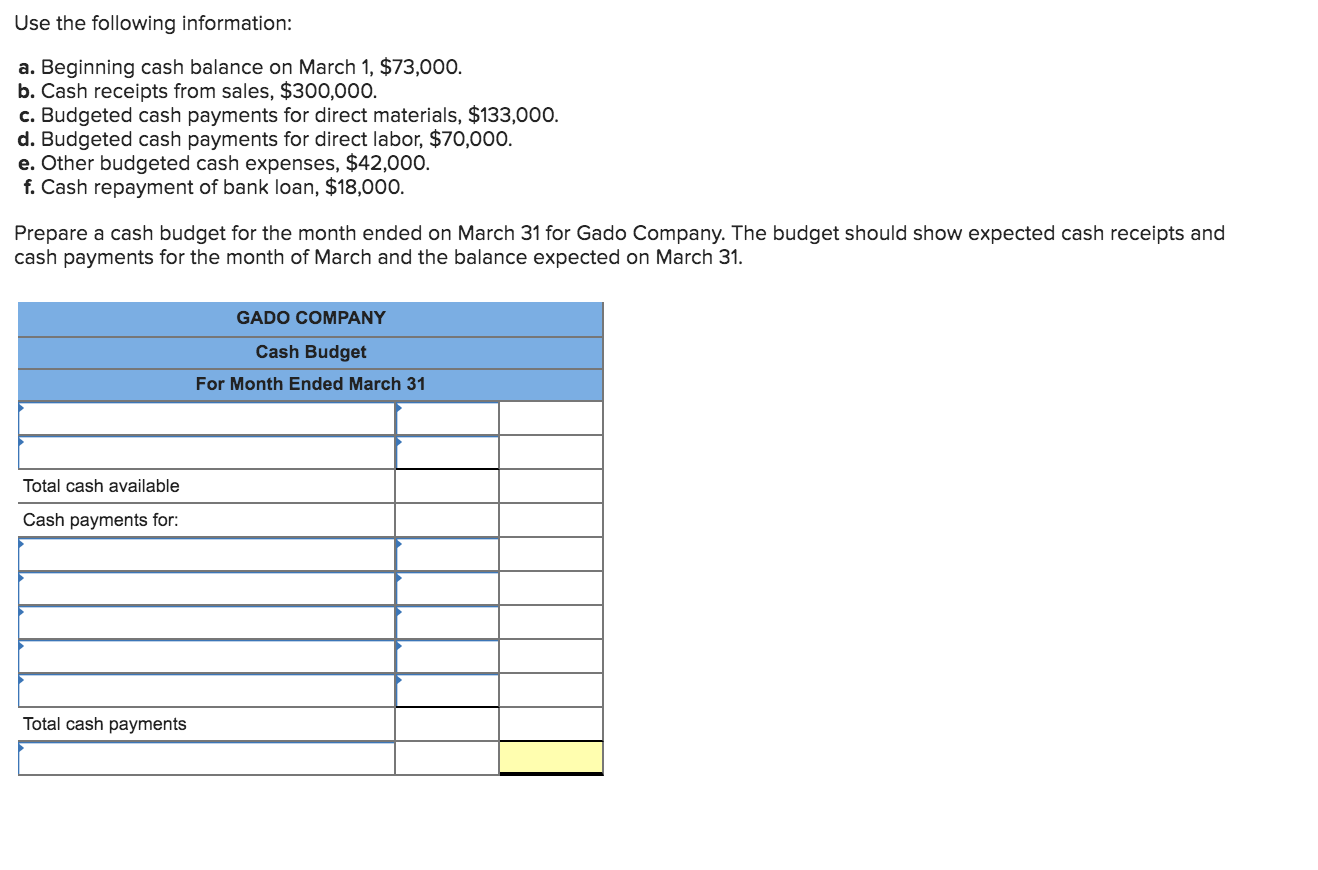Viewport: 1318px width, 870px height.
Task: Click the Total cash available label
Action: pyautogui.click(x=100, y=485)
